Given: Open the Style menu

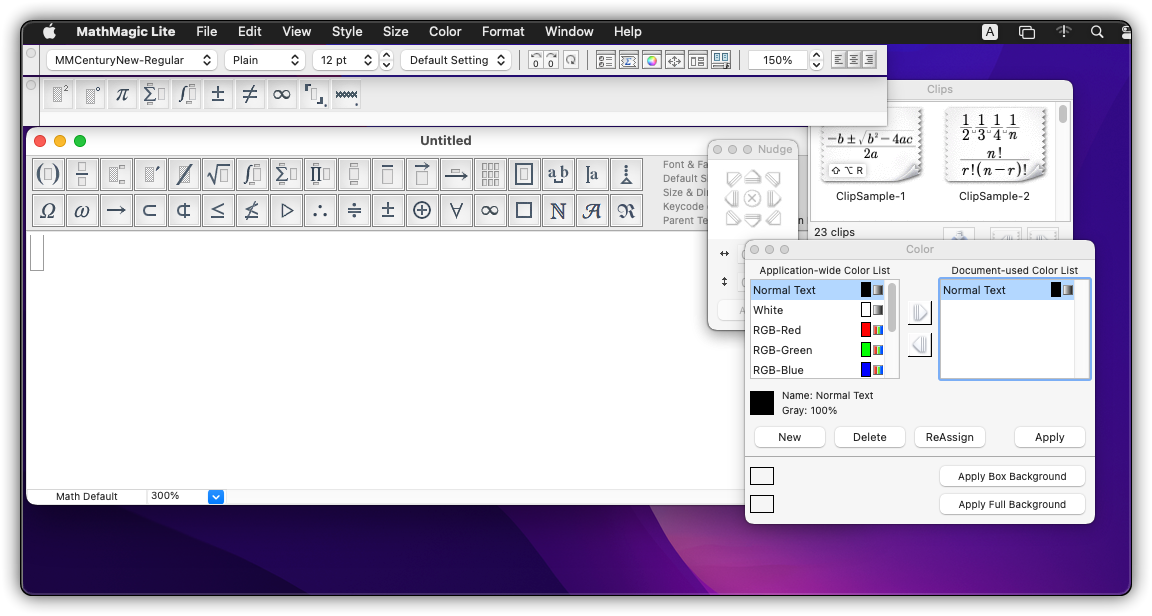Looking at the screenshot, I should 347,32.
